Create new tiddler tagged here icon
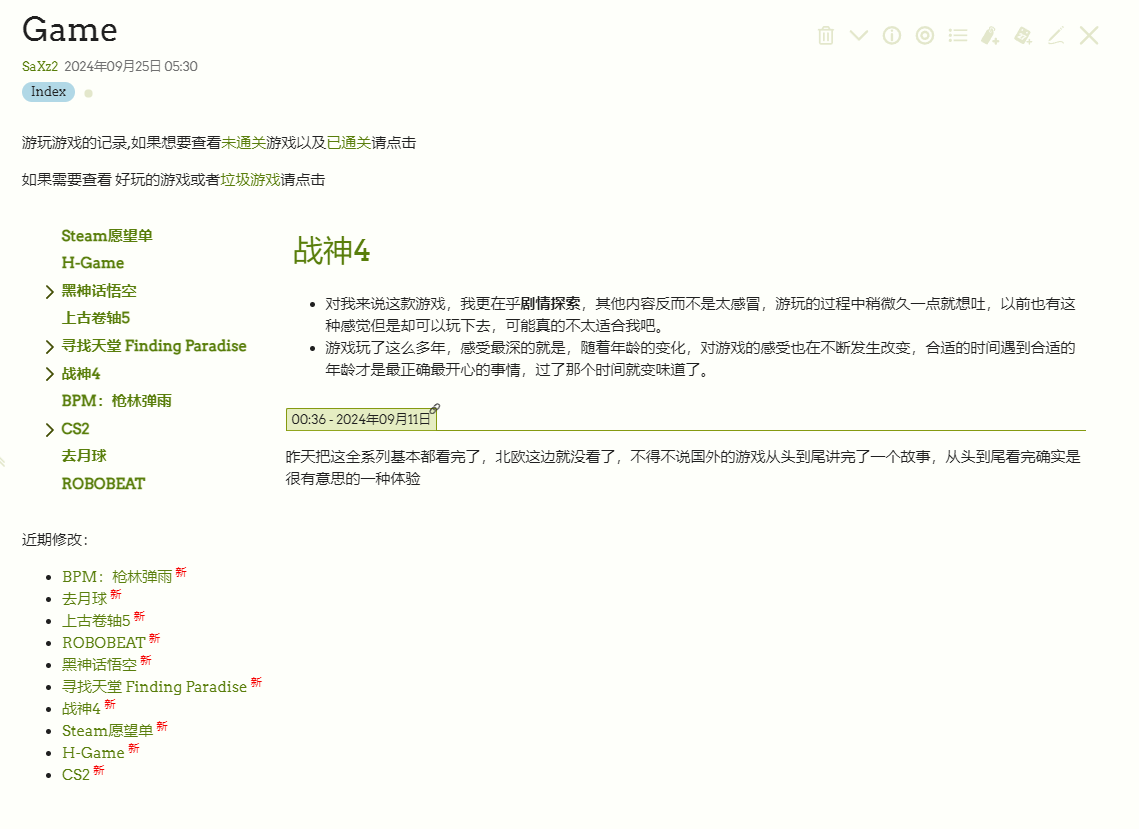This screenshot has height=829, width=1139. (990, 35)
